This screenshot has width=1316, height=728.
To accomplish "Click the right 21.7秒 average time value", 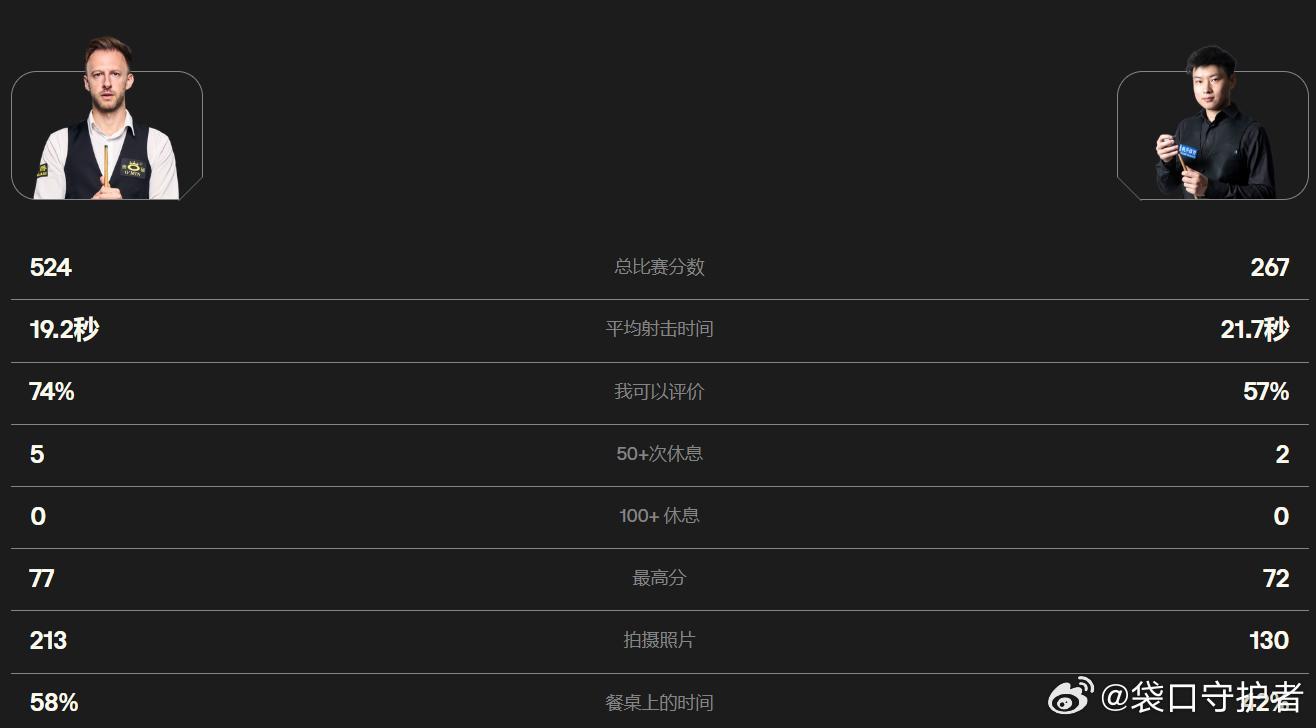I will (x=1255, y=329).
